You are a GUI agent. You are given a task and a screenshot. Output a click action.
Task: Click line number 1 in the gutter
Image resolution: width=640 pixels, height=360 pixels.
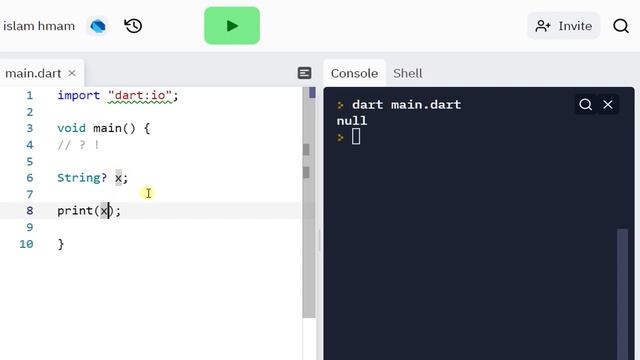[x=29, y=96]
